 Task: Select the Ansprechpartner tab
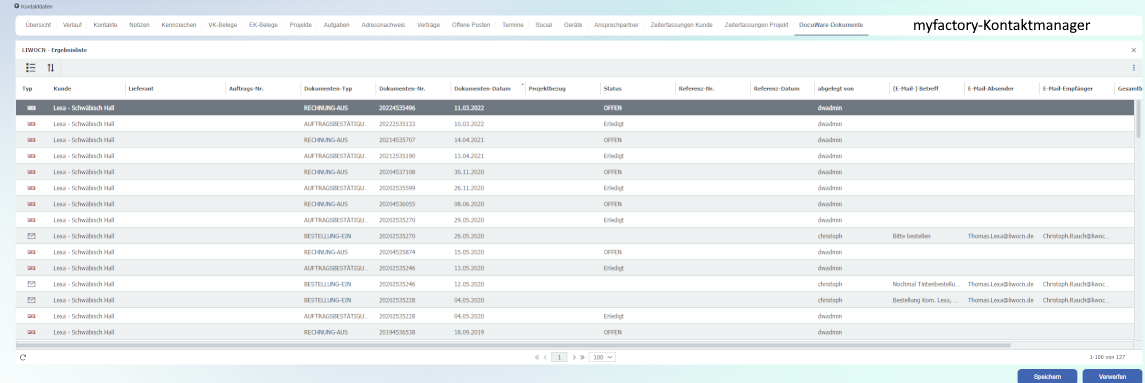pos(617,25)
